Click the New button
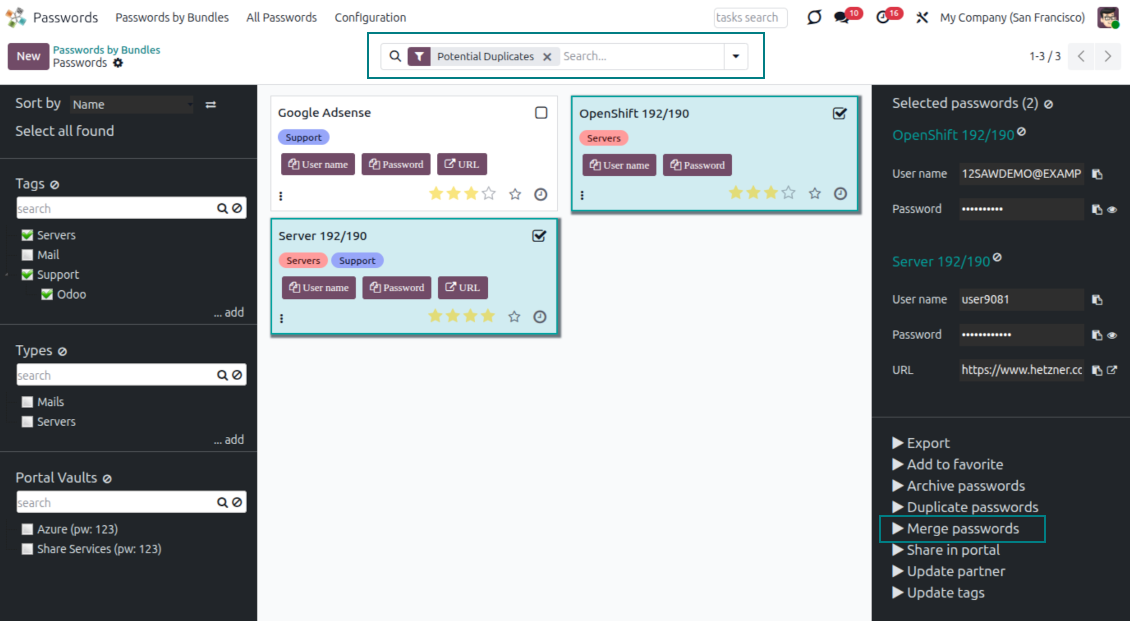The height and width of the screenshot is (621, 1130). coord(28,57)
